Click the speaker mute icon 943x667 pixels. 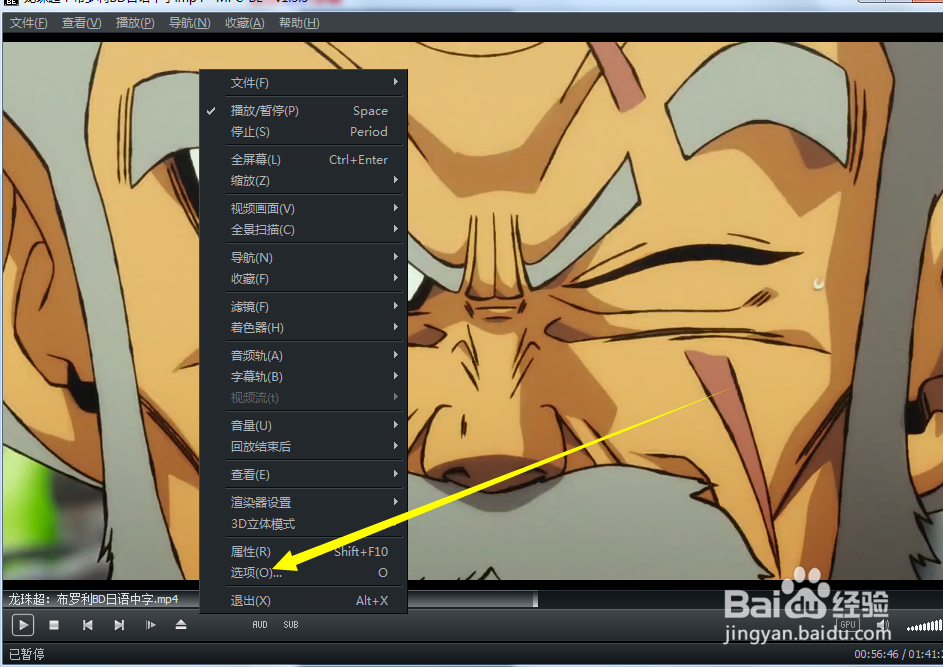(x=882, y=626)
